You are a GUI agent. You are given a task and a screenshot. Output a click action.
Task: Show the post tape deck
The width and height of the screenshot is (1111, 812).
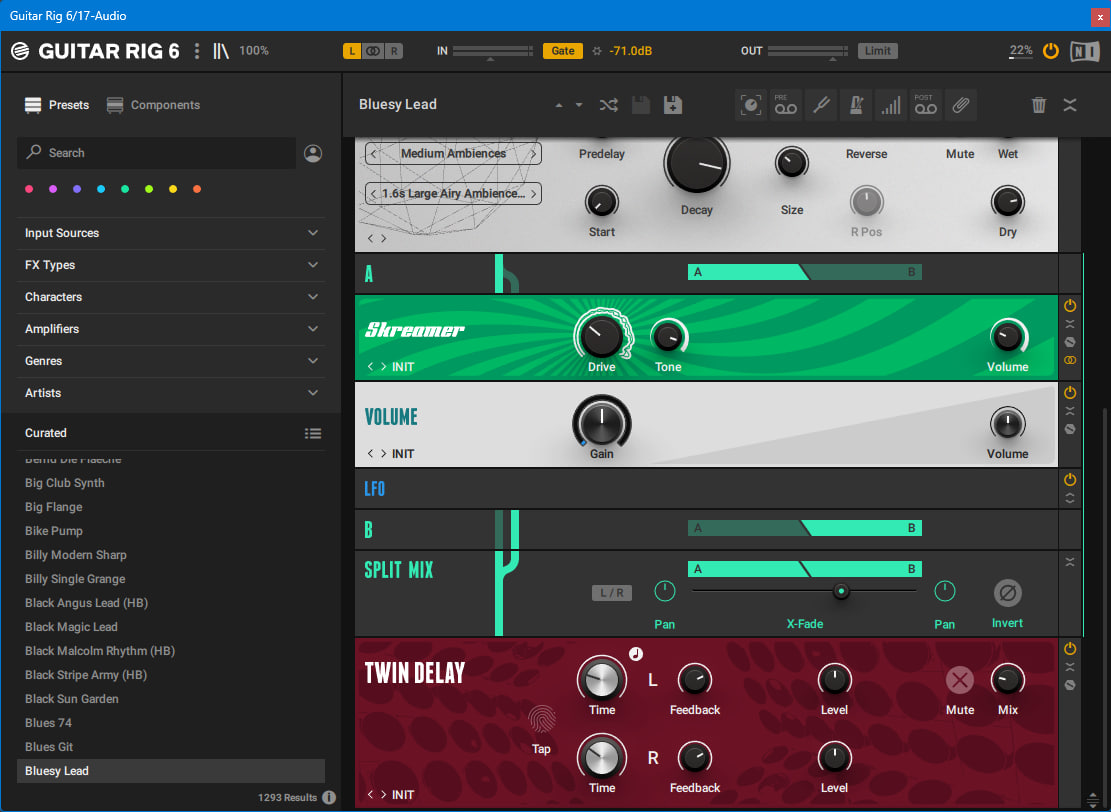(925, 106)
